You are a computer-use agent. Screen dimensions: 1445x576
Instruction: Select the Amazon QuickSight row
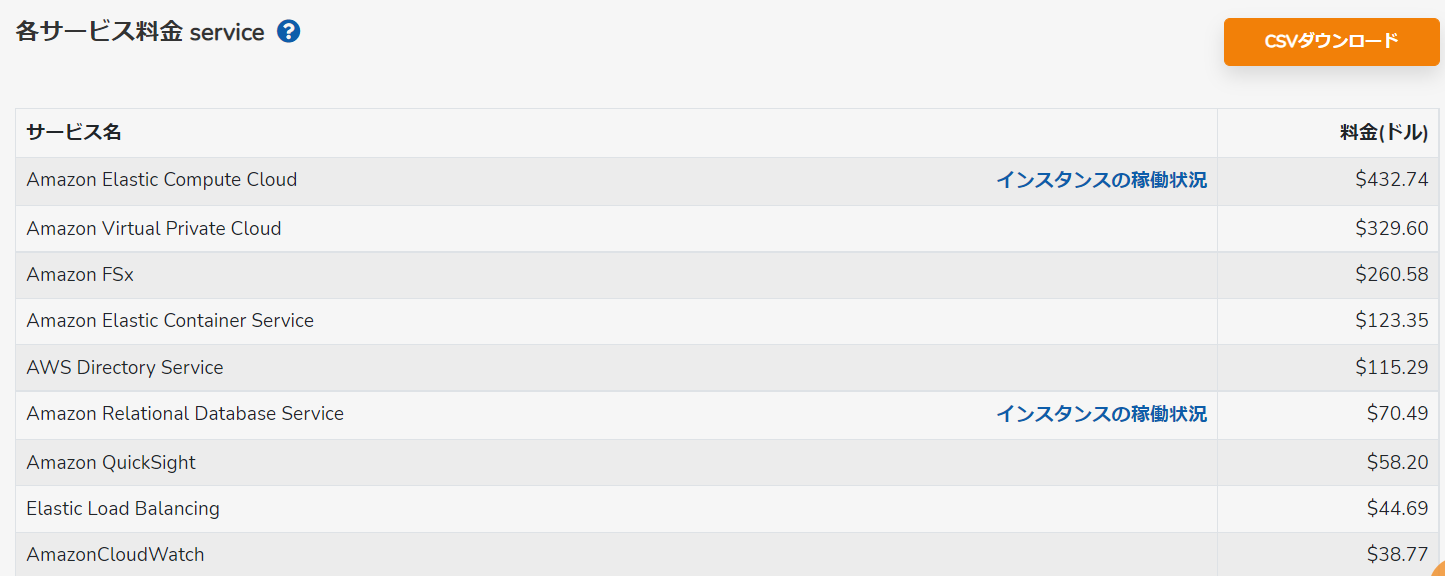(727, 462)
